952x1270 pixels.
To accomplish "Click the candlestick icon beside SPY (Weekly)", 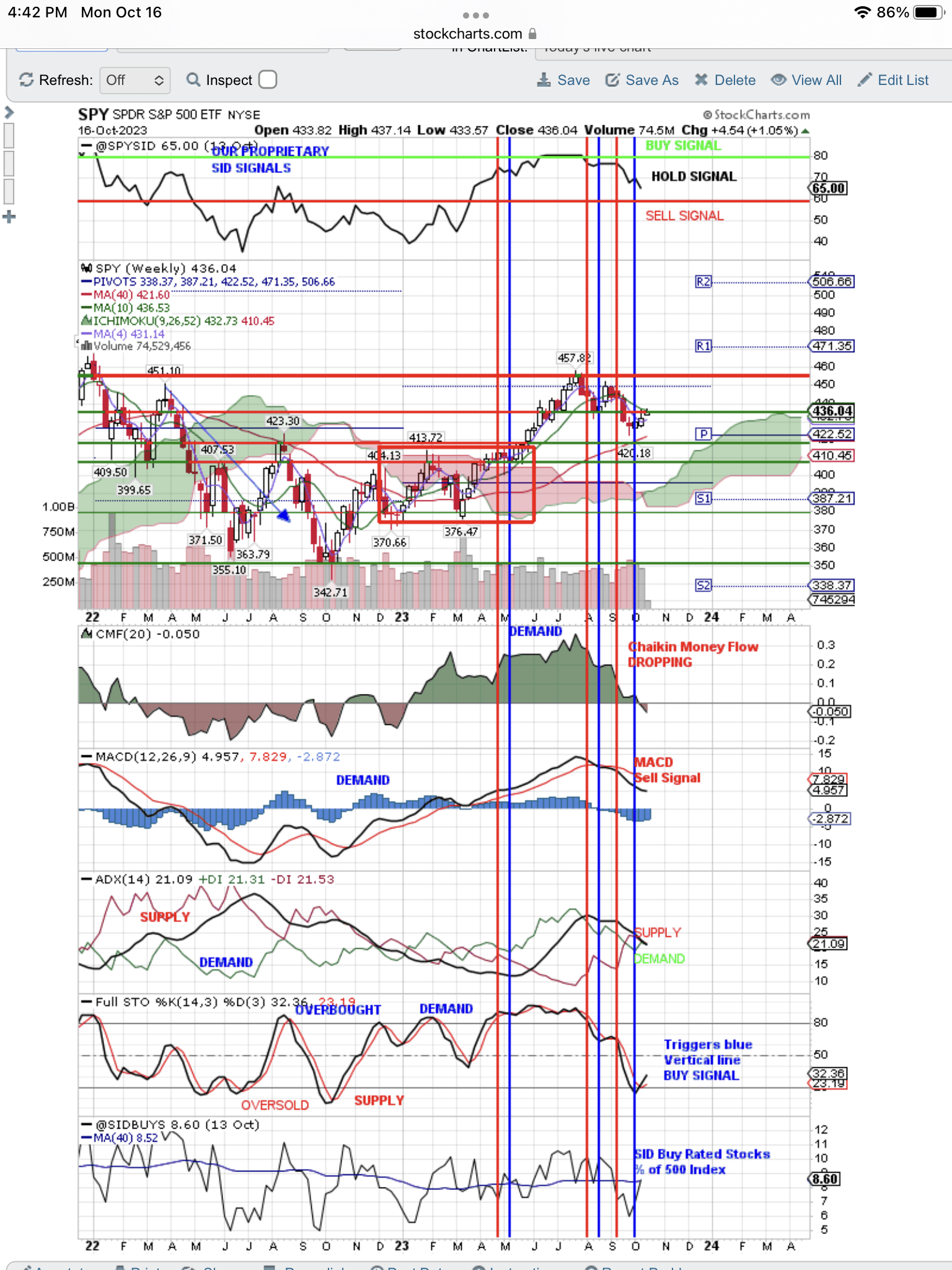I will pyautogui.click(x=87, y=269).
